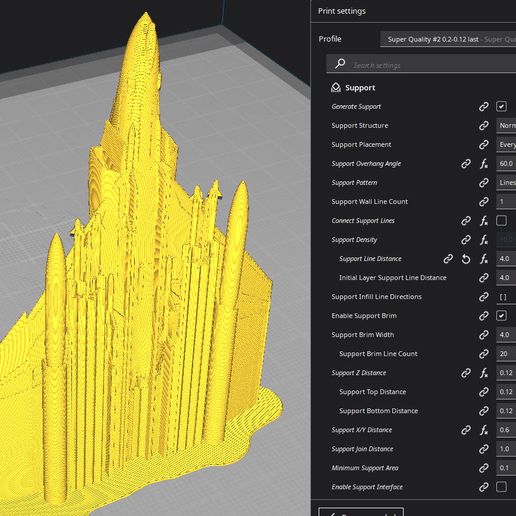Open the Support Structure dropdown
Image resolution: width=516 pixels, height=516 pixels.
point(506,126)
